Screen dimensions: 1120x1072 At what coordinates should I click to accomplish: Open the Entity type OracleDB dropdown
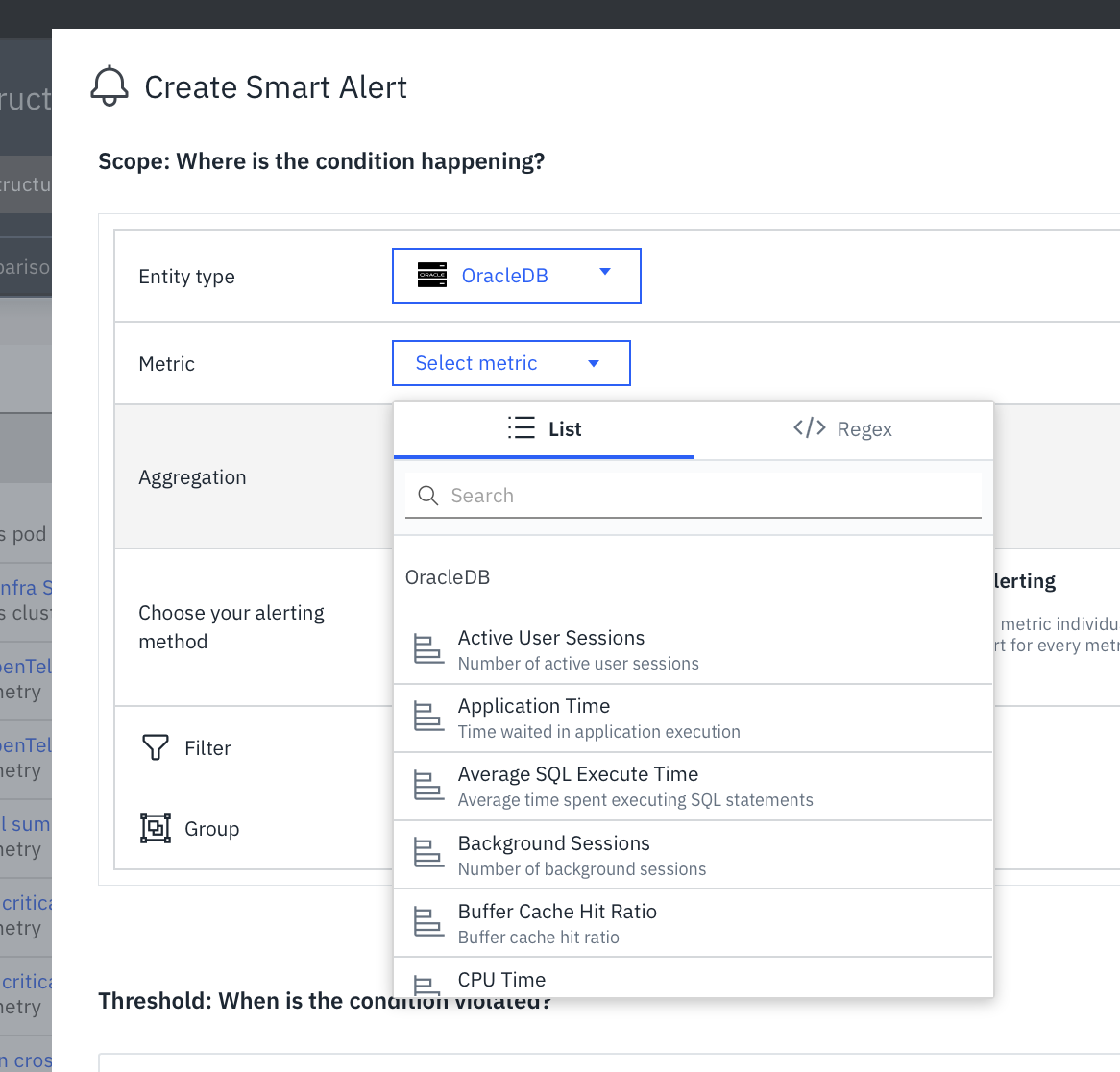coord(516,276)
